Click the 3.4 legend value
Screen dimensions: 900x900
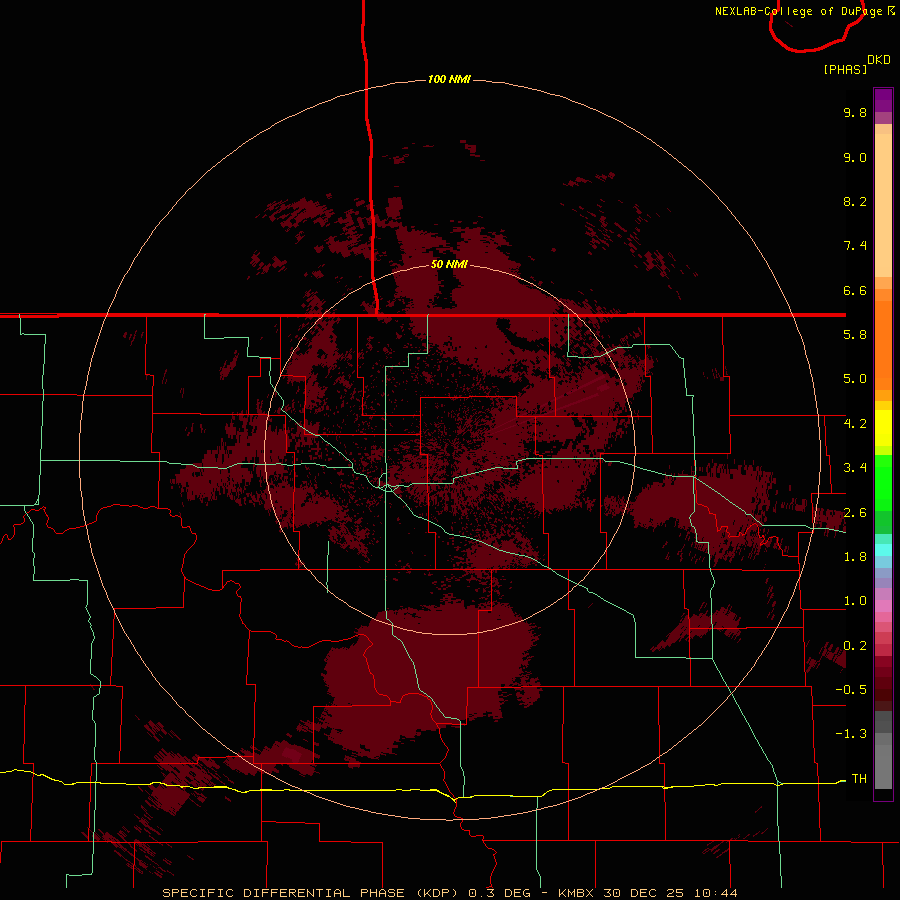pos(855,468)
